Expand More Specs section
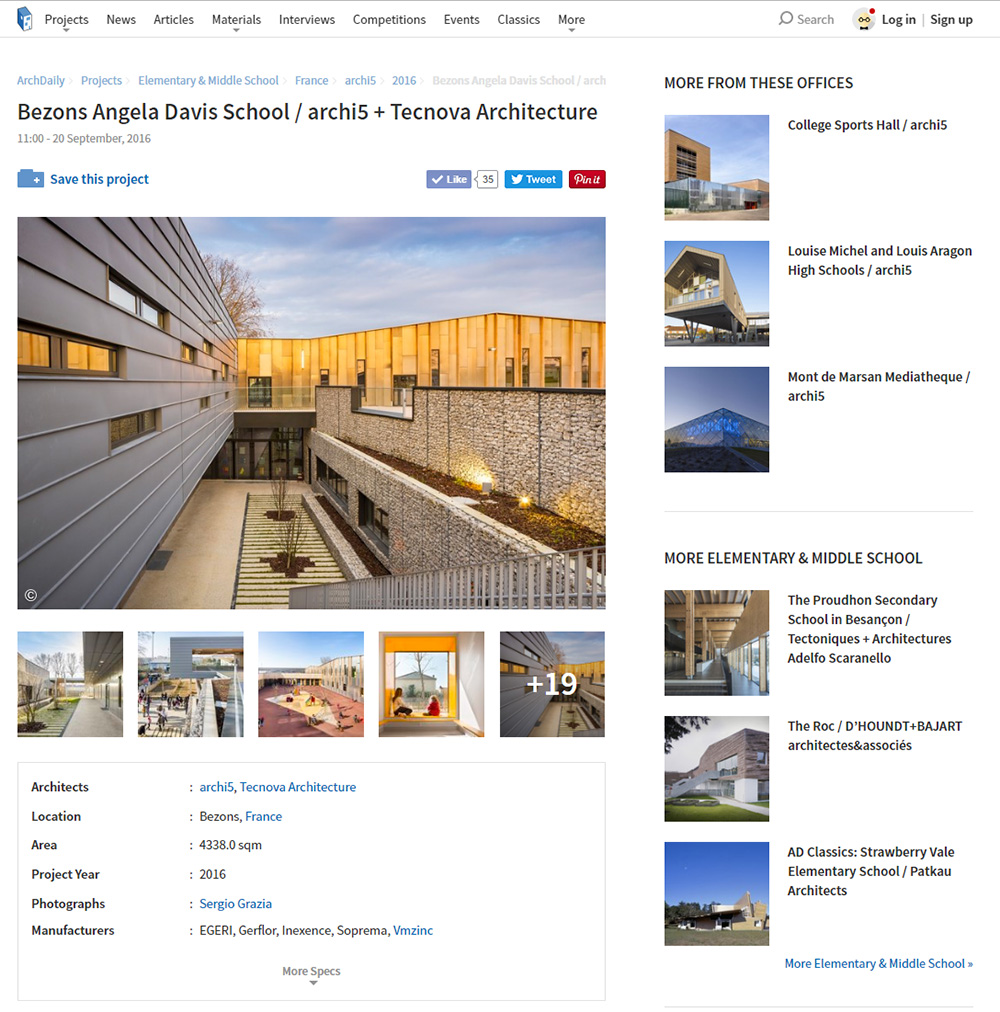The width and height of the screenshot is (1000, 1012). [311, 975]
